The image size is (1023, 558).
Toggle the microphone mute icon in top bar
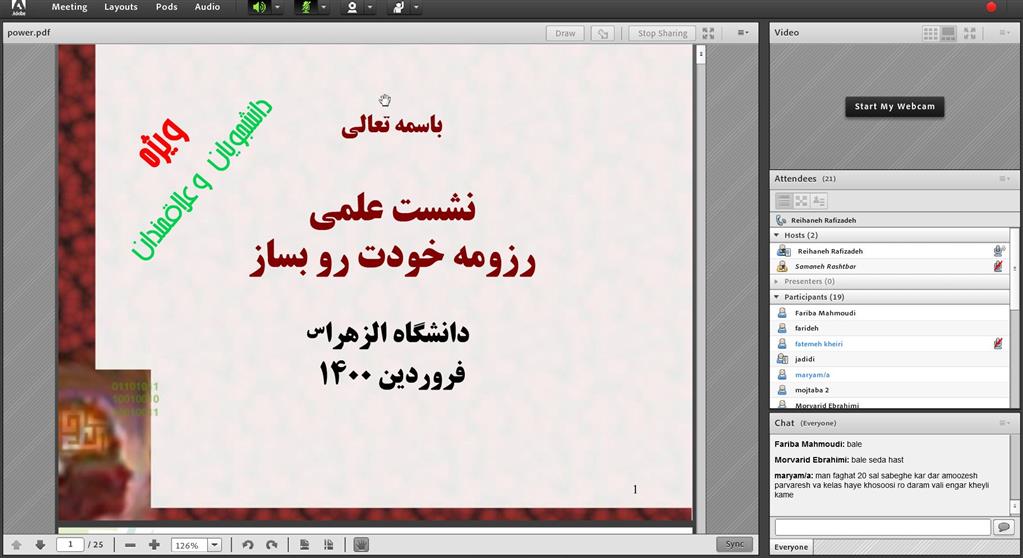tap(305, 7)
